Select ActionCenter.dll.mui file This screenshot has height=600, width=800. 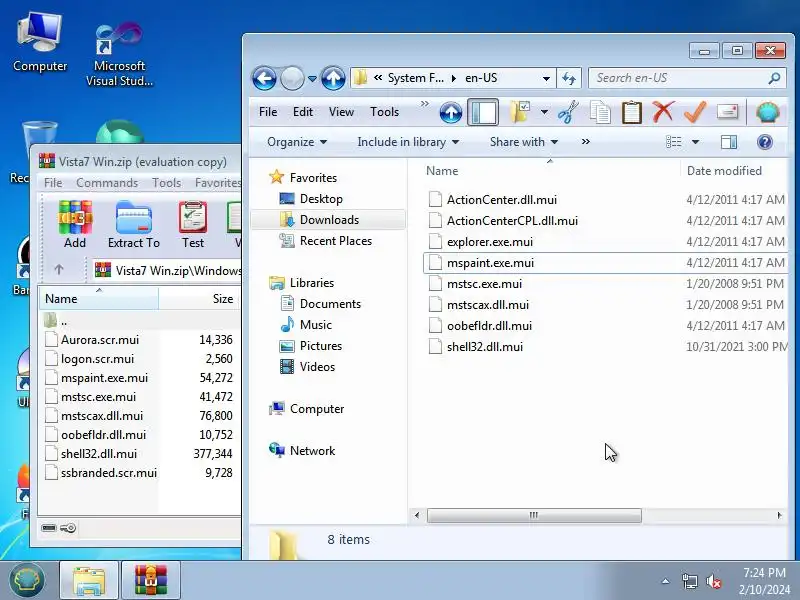[x=502, y=199]
